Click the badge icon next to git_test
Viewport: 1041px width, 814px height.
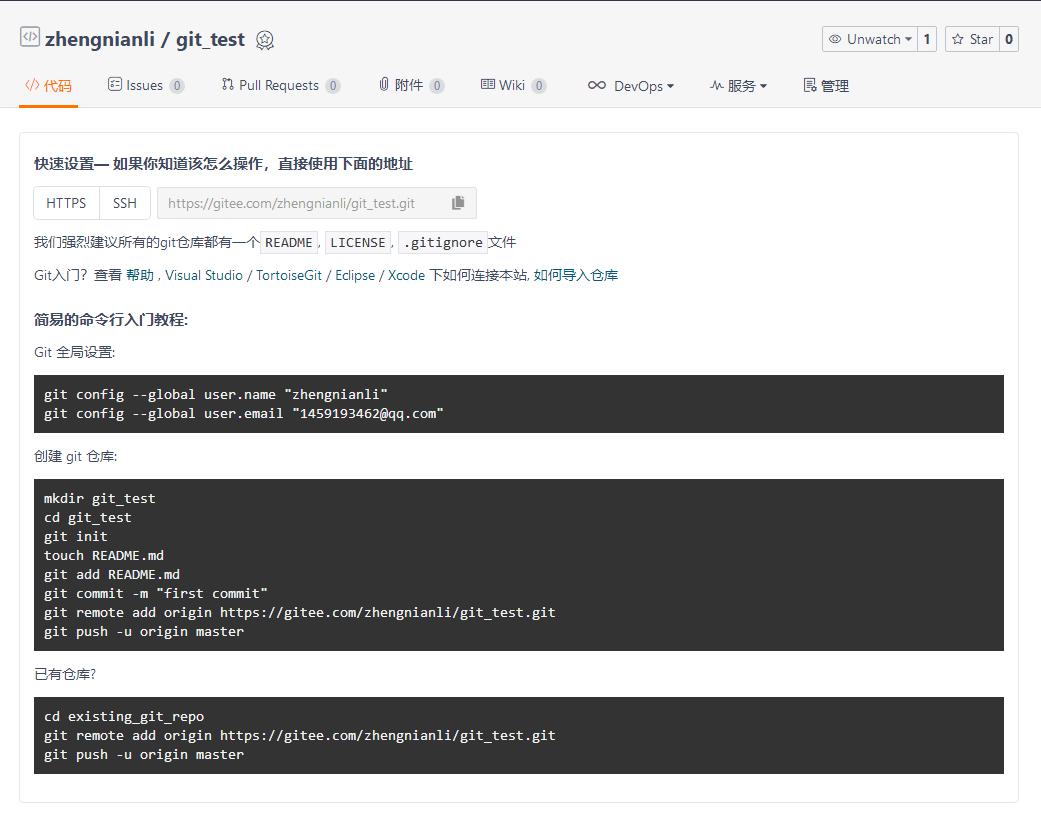coord(265,41)
